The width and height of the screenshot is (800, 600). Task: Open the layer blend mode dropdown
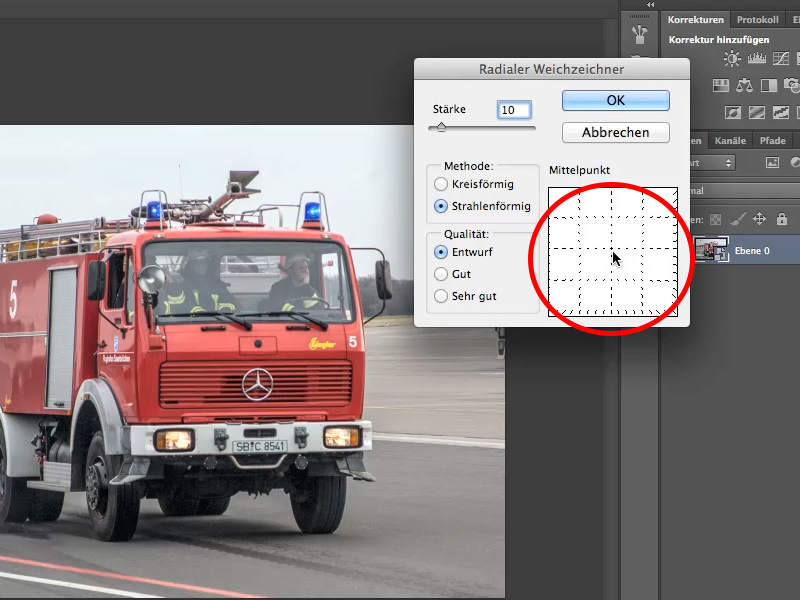coord(745,191)
